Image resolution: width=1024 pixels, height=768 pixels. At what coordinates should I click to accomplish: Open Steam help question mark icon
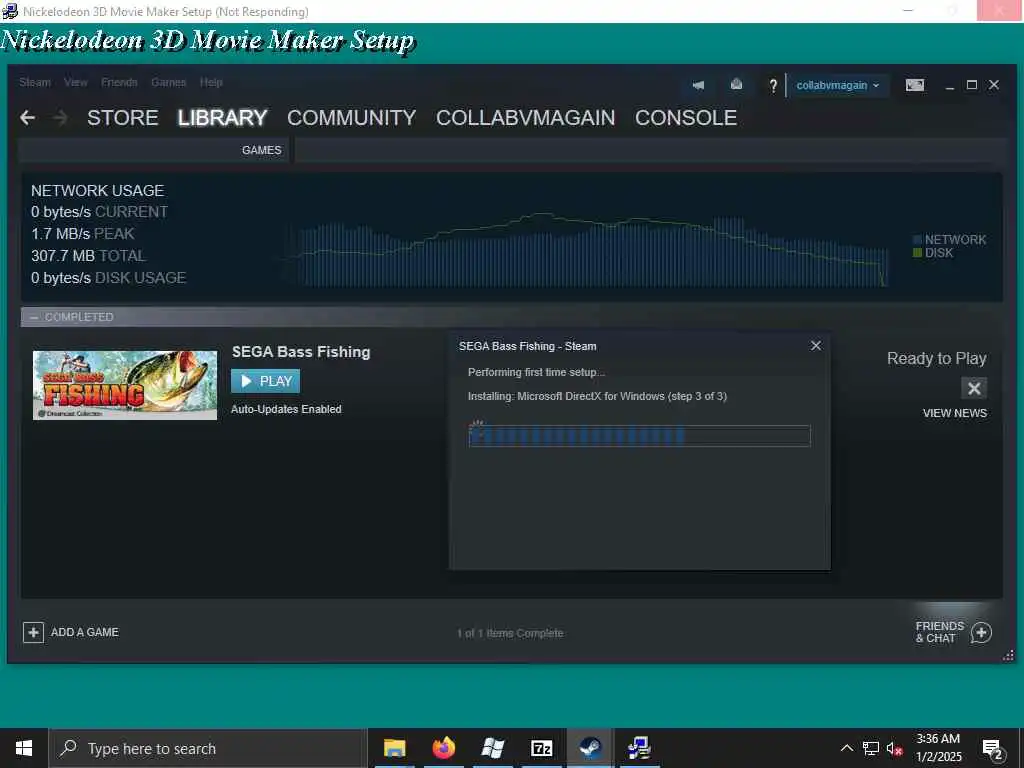773,85
